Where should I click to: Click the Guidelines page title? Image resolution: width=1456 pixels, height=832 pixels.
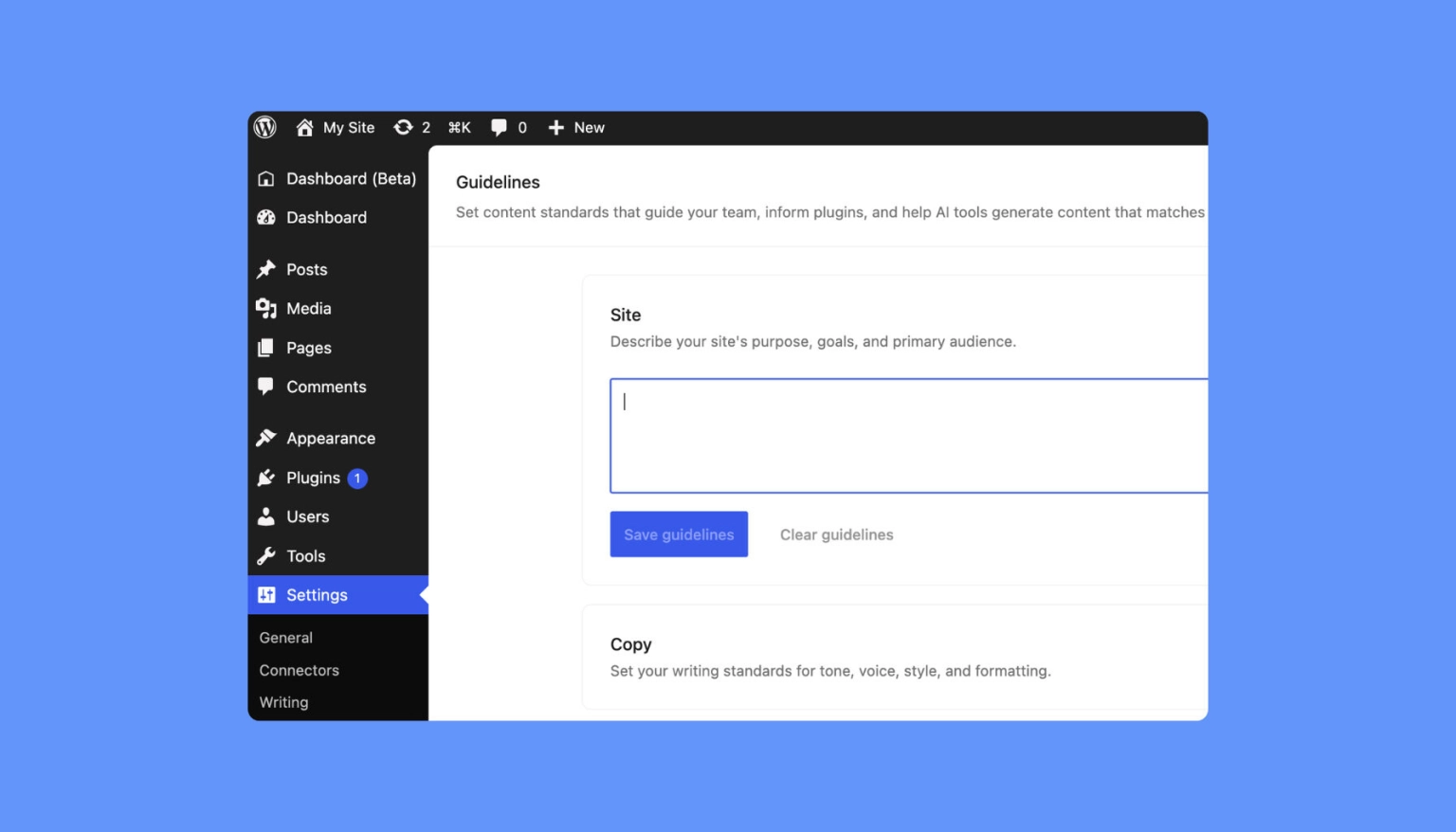tap(498, 183)
